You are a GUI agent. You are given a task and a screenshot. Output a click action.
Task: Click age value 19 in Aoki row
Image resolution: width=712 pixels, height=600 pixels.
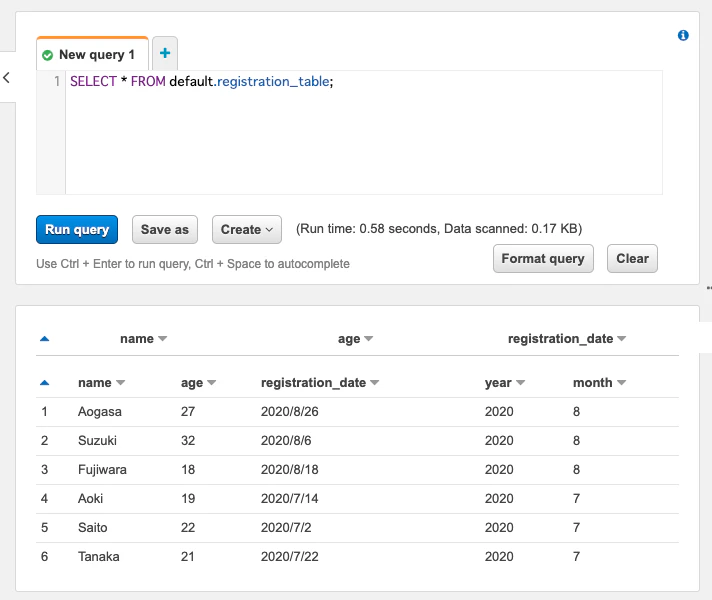coord(188,499)
